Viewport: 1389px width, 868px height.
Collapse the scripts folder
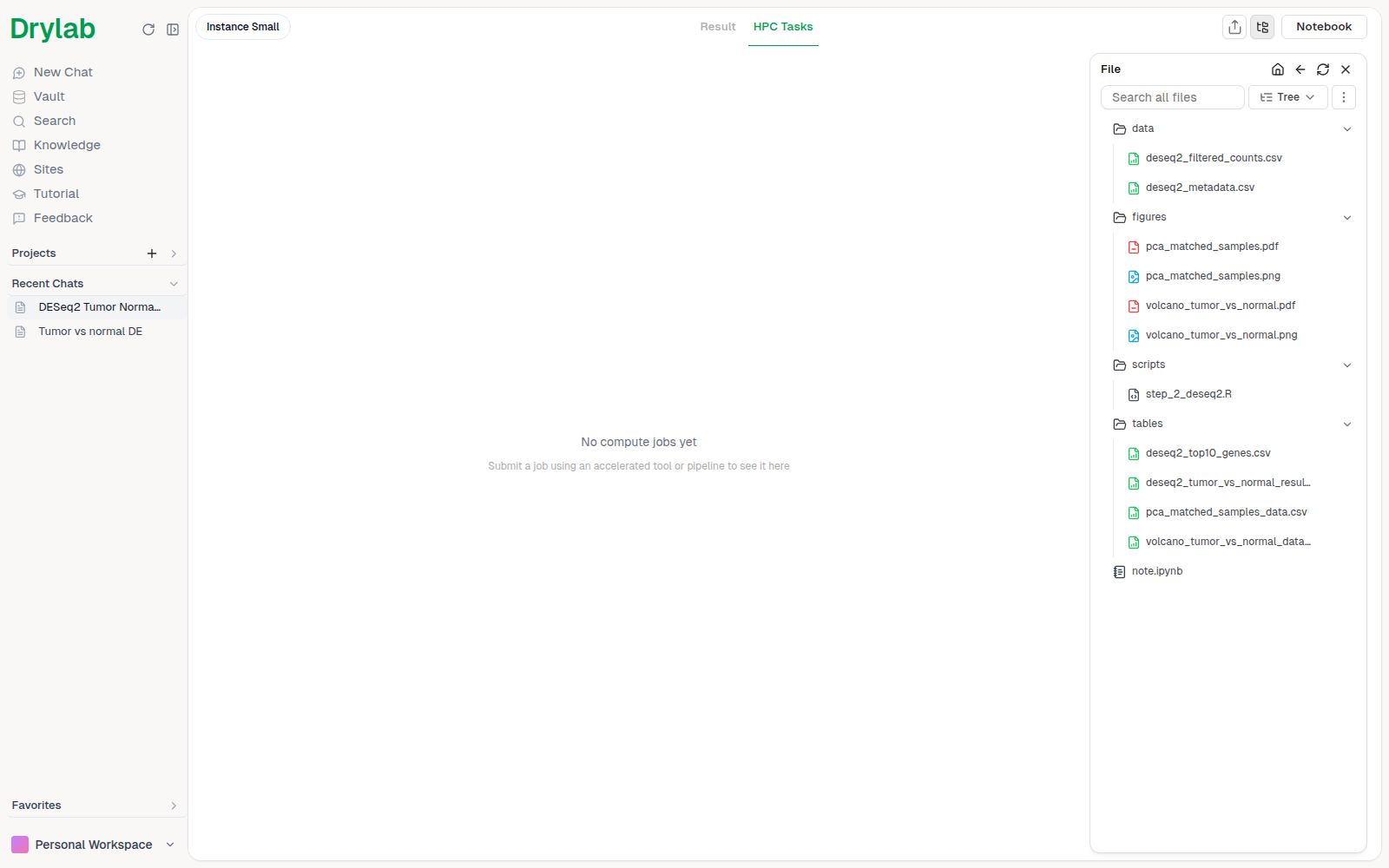click(x=1347, y=365)
